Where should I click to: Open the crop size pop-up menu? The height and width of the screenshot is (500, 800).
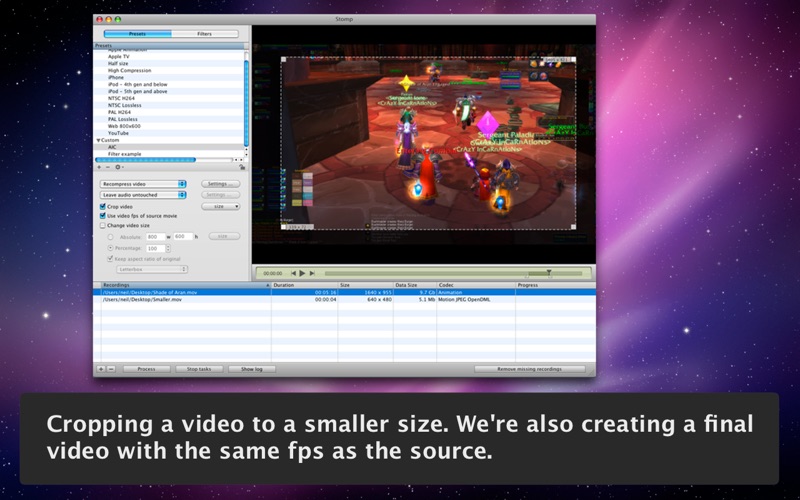[x=220, y=207]
